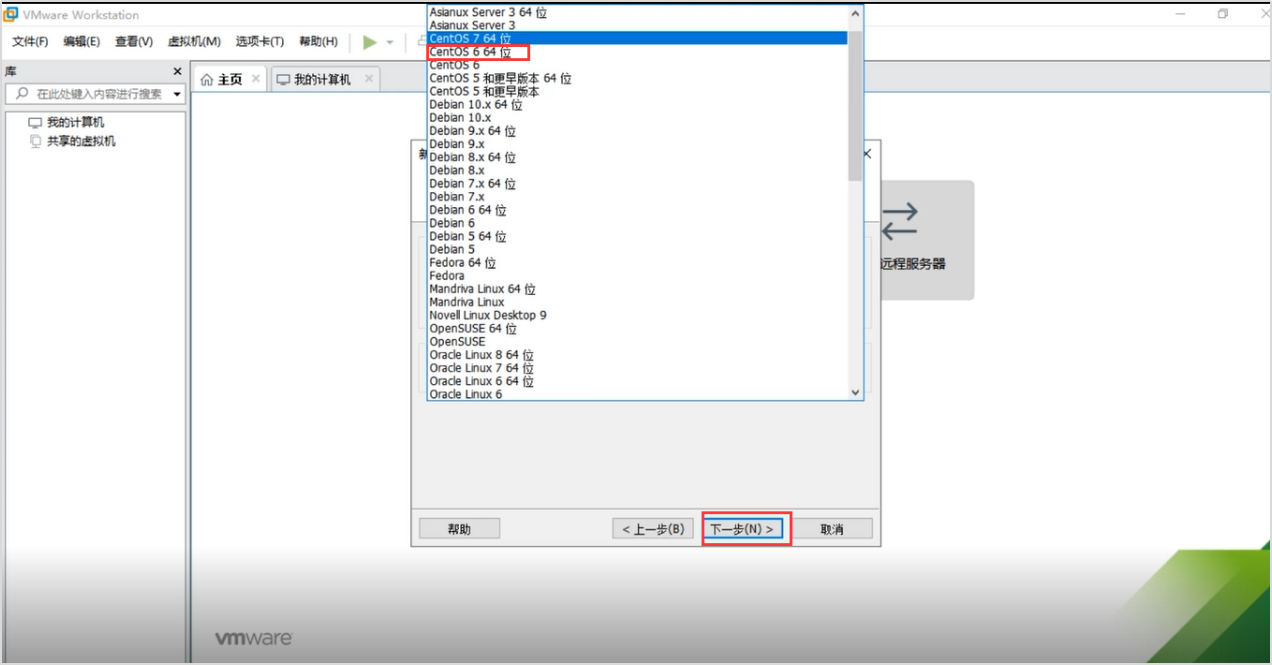Screen dimensions: 1272x665
Task: Close the 主页 tab
Action: pos(256,79)
